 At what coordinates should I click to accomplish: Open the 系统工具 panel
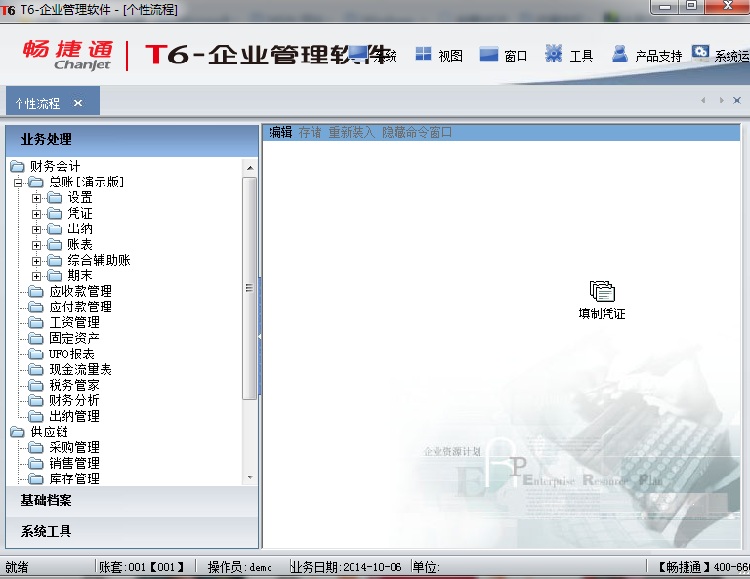(132, 531)
